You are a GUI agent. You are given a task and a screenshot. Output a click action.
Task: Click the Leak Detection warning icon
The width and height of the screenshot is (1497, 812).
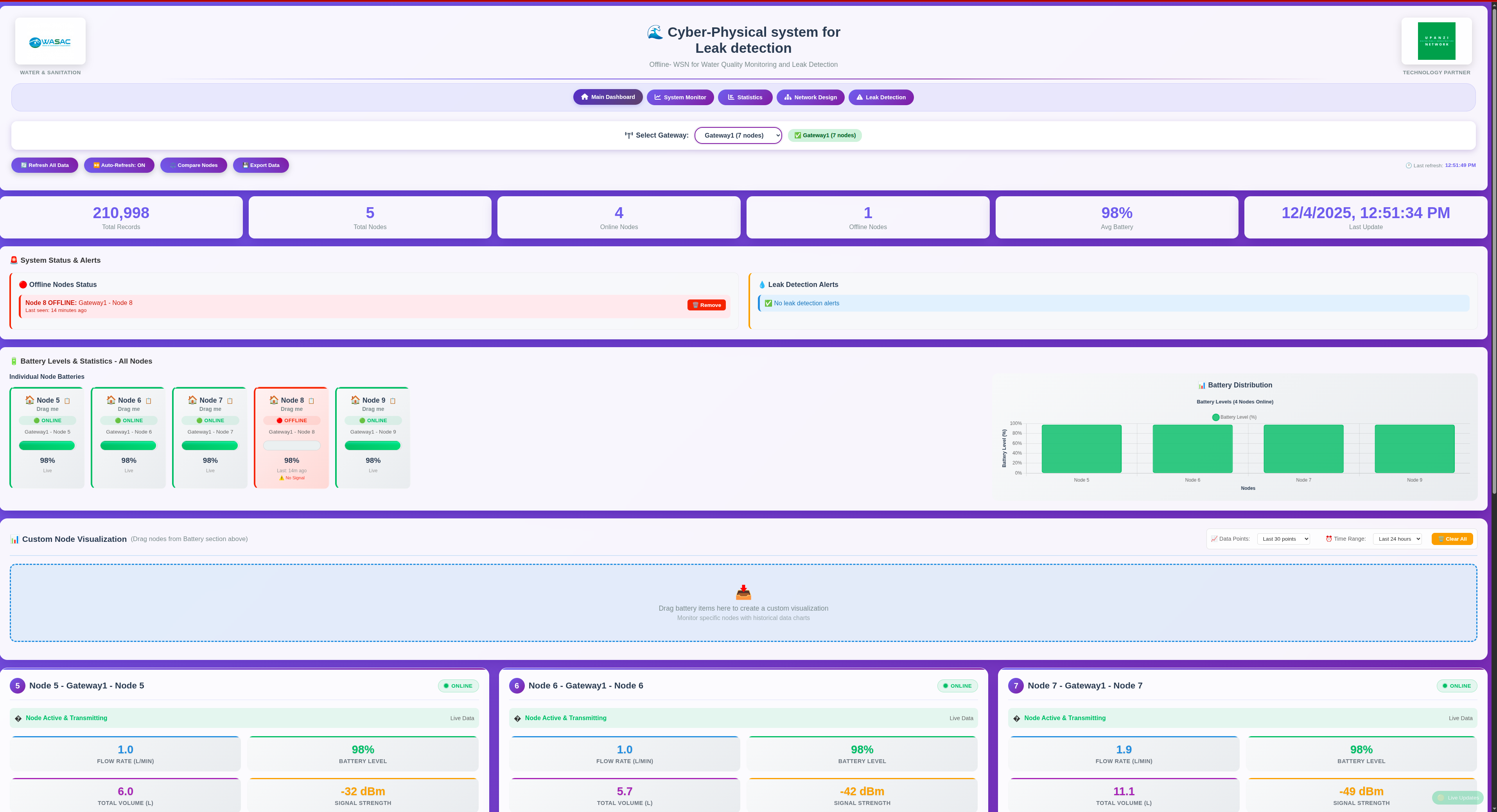[x=860, y=97]
